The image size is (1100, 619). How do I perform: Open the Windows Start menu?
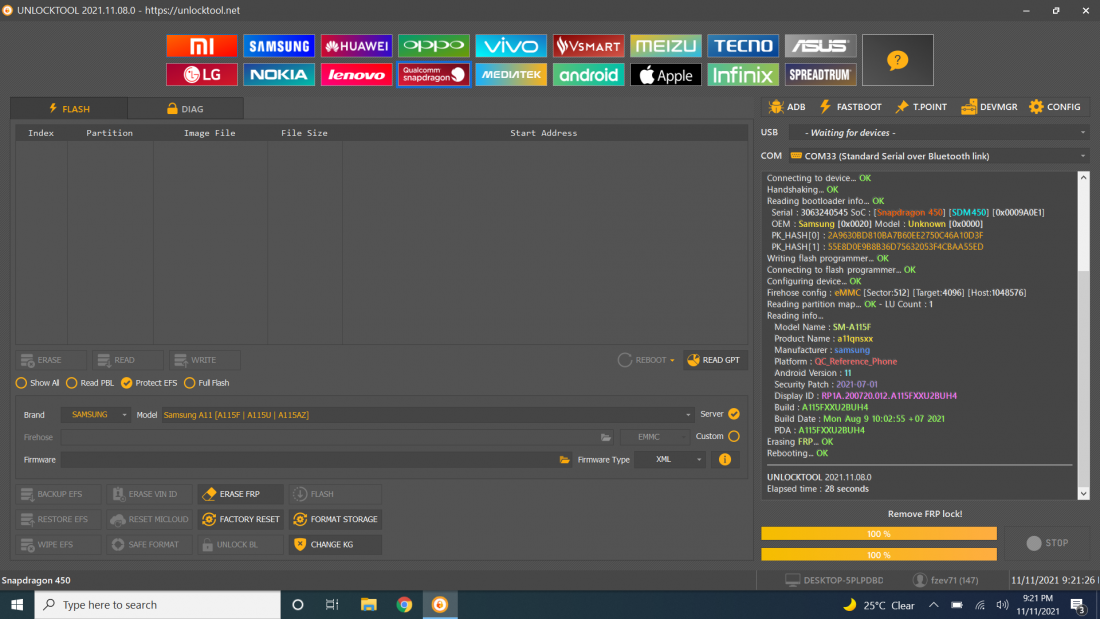17,605
